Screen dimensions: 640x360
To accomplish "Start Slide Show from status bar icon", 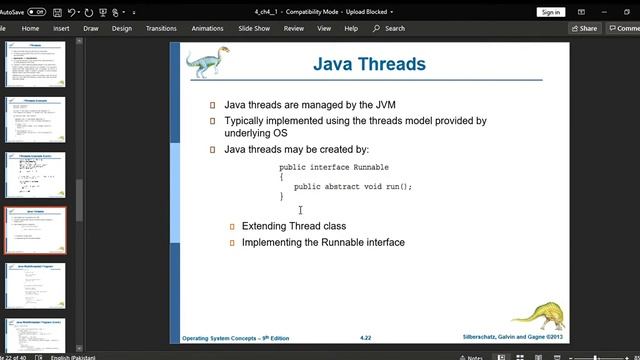I will pyautogui.click(x=557, y=358).
